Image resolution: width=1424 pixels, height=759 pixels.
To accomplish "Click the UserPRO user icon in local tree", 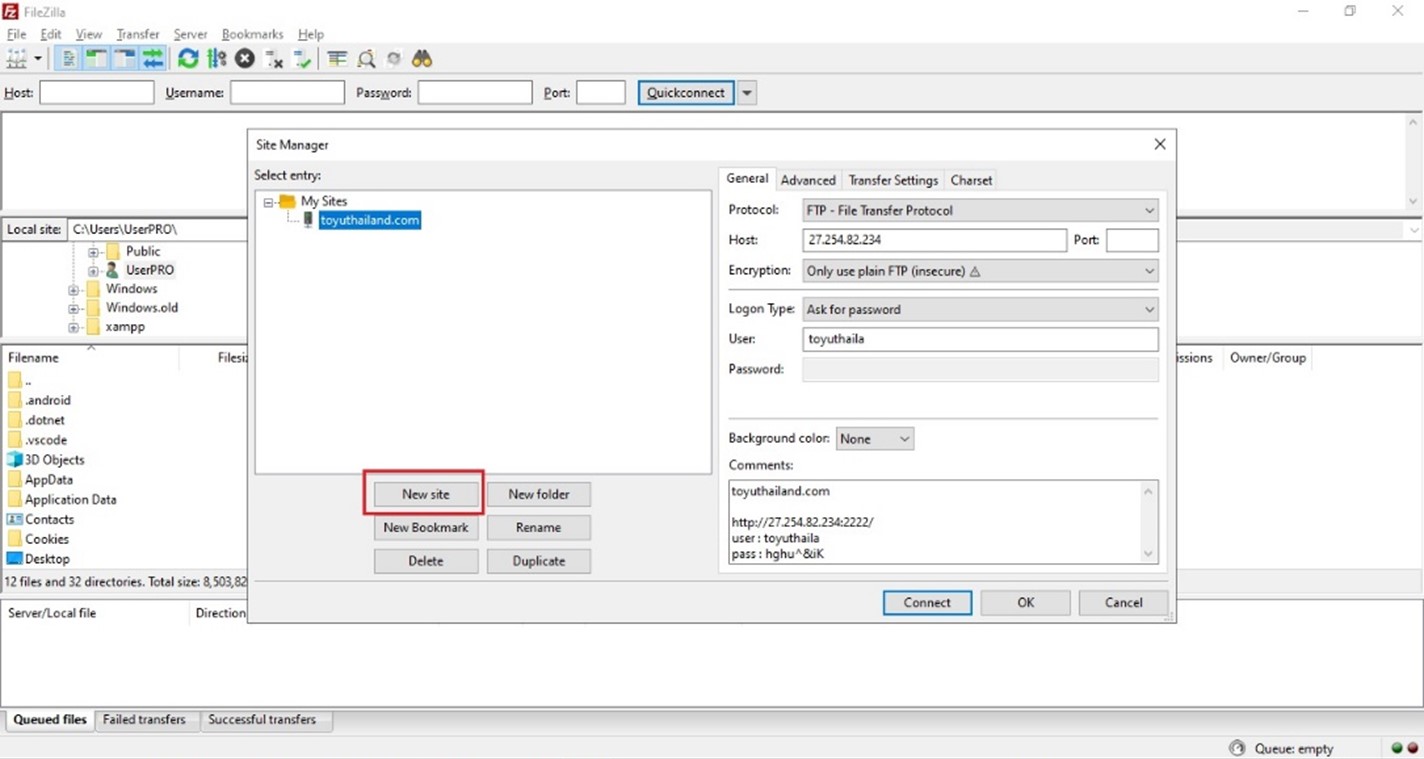I will pos(112,270).
